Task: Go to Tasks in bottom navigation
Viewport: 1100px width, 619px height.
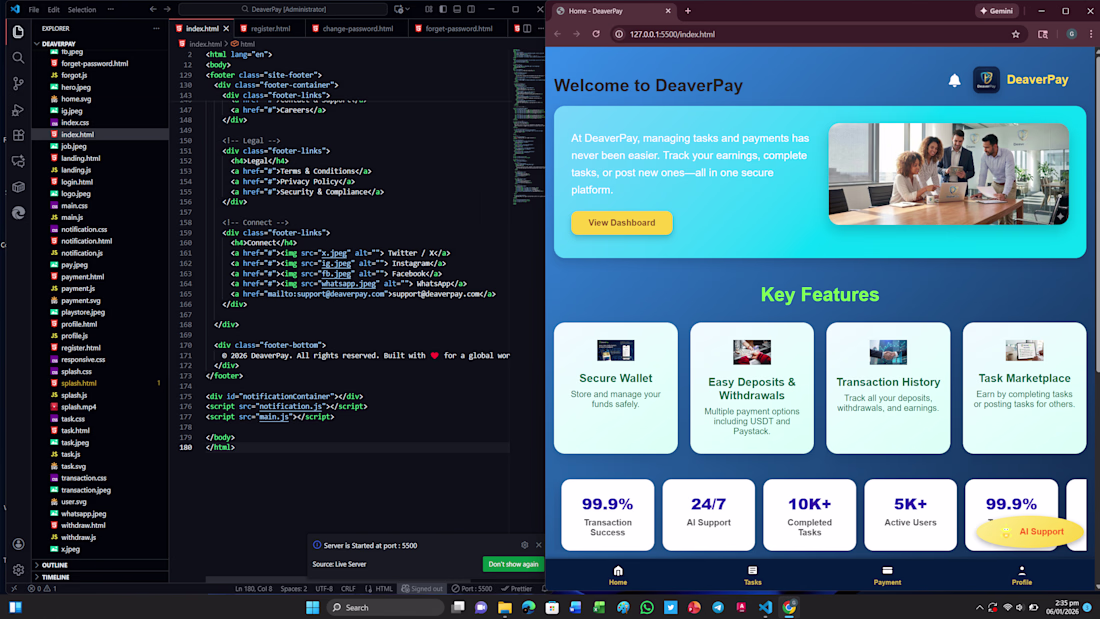Action: (x=752, y=575)
